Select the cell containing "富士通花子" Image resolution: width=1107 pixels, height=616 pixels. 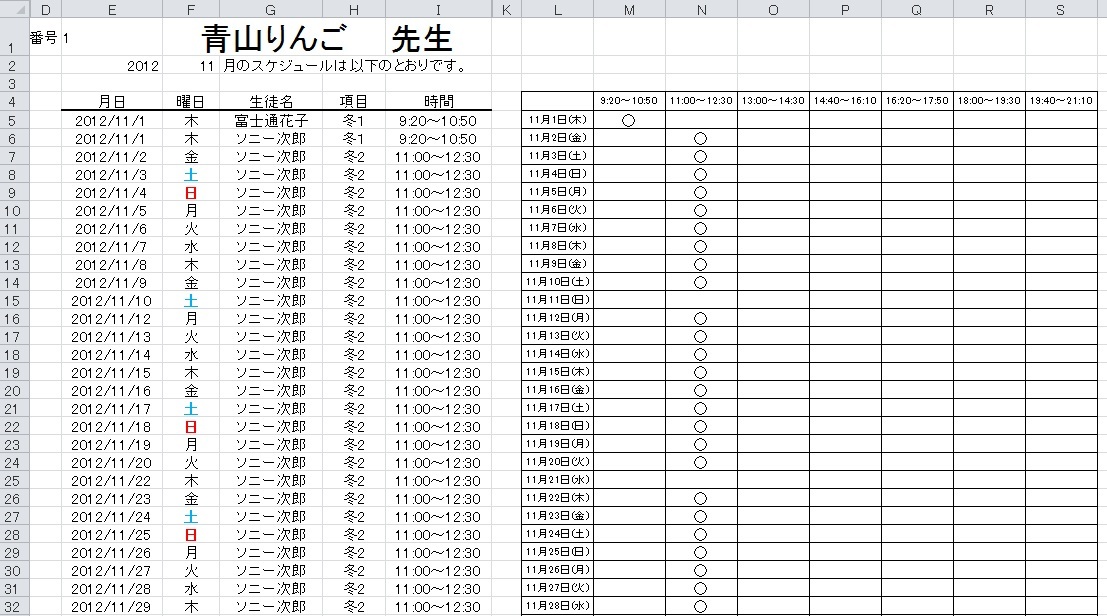[271, 121]
